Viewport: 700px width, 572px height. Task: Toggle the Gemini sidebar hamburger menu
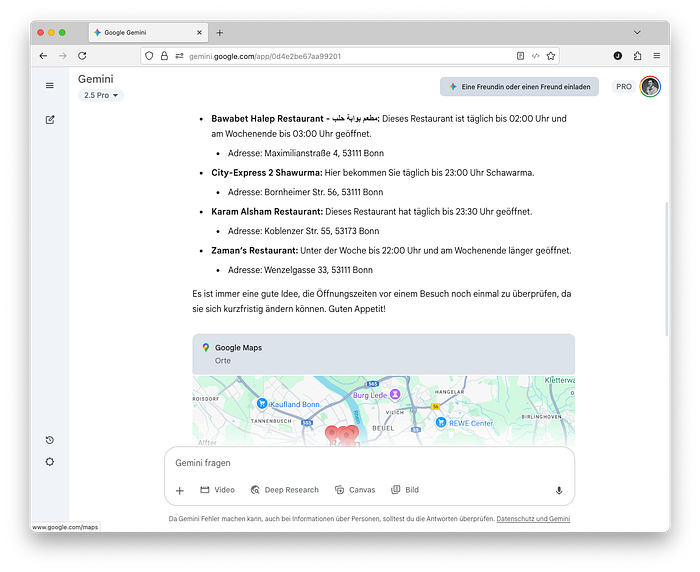tap(50, 85)
